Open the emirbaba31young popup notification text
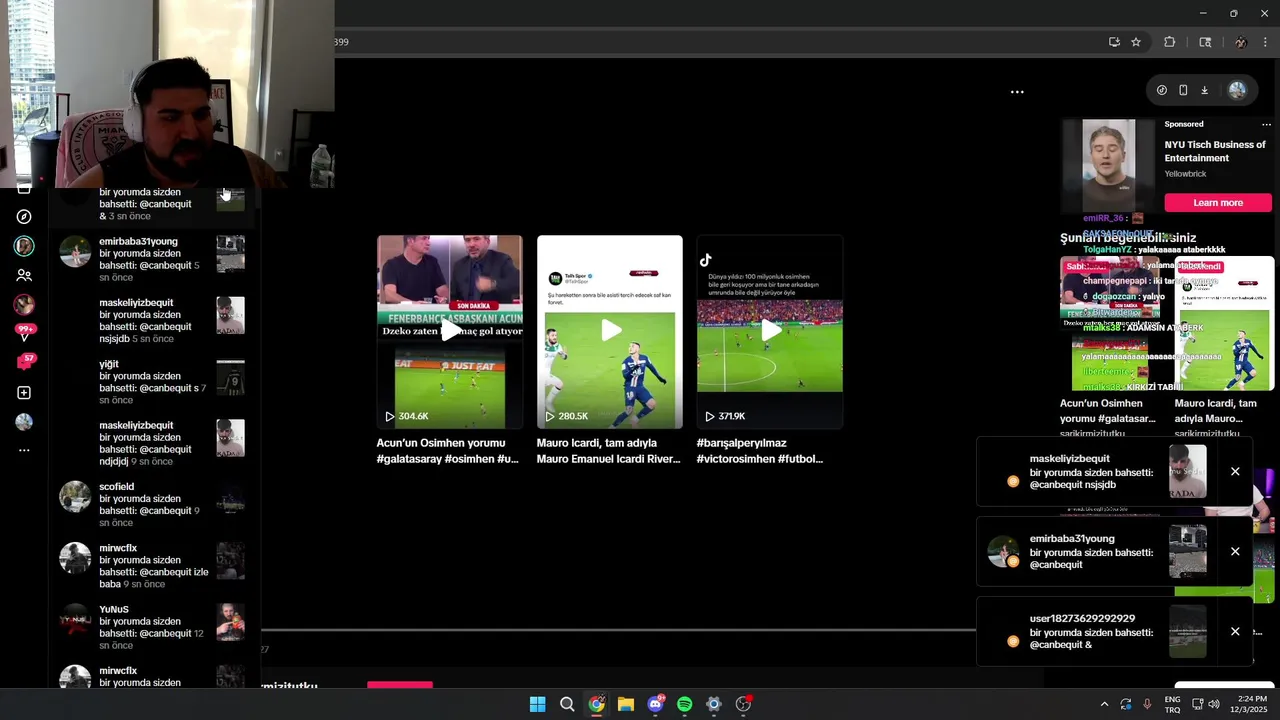Image resolution: width=1280 pixels, height=720 pixels. 1091,552
